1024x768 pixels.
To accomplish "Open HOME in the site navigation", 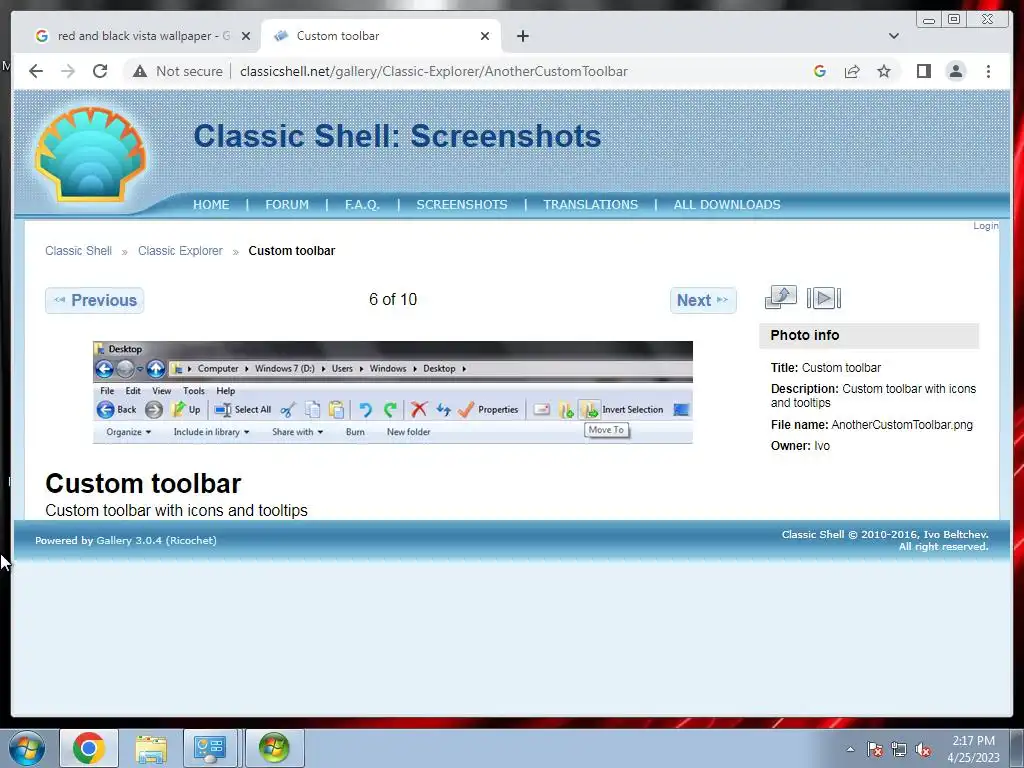I will pyautogui.click(x=211, y=204).
